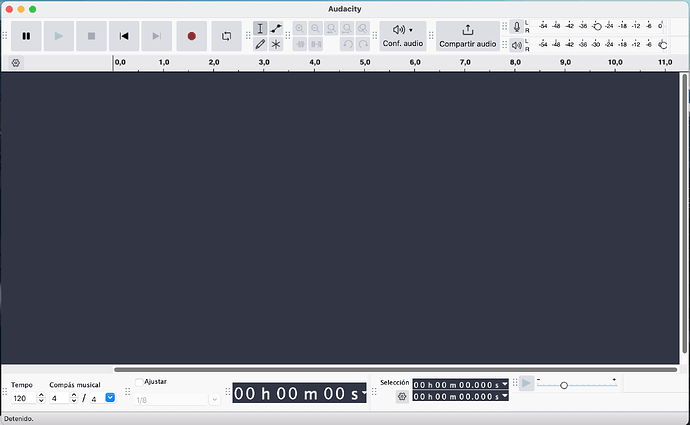Click the Undo arrow icon

pyautogui.click(x=347, y=44)
